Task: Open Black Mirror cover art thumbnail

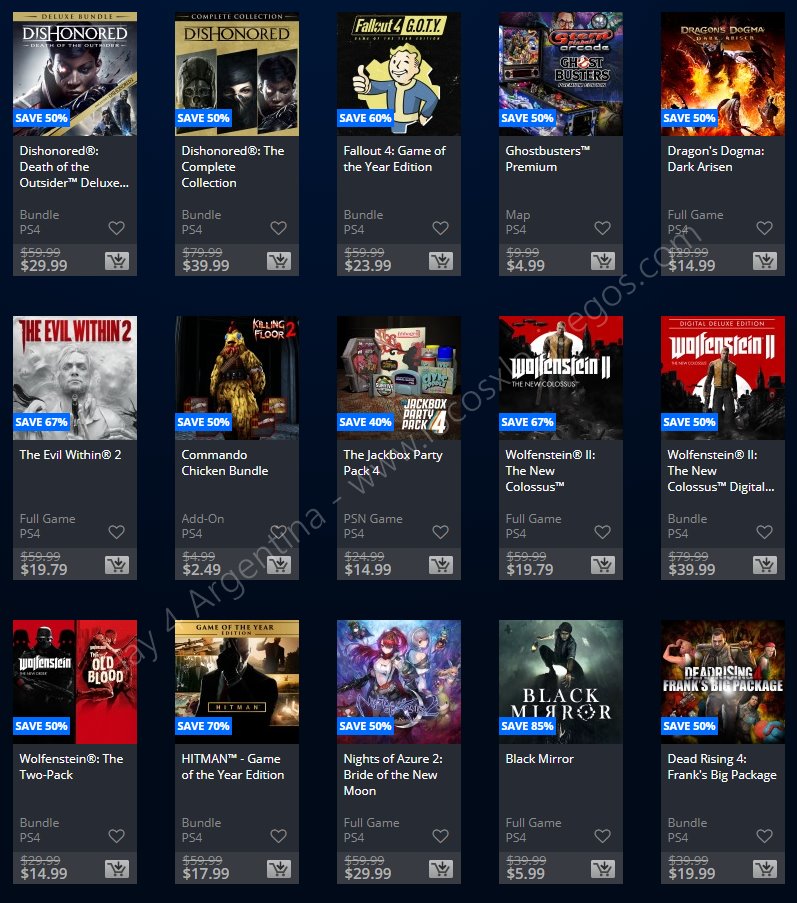Action: tap(561, 682)
